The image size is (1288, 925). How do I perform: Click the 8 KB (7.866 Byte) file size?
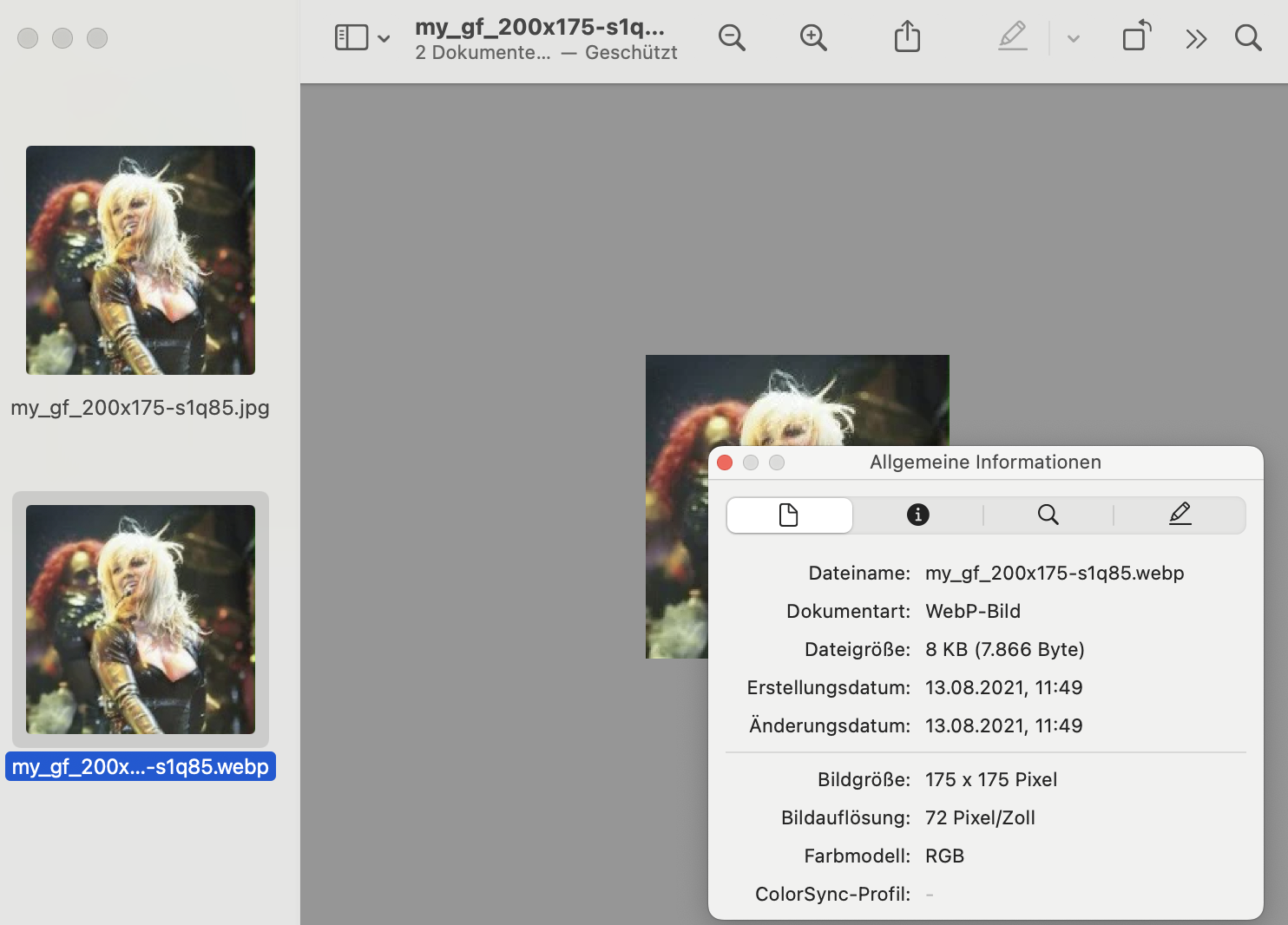click(1005, 649)
